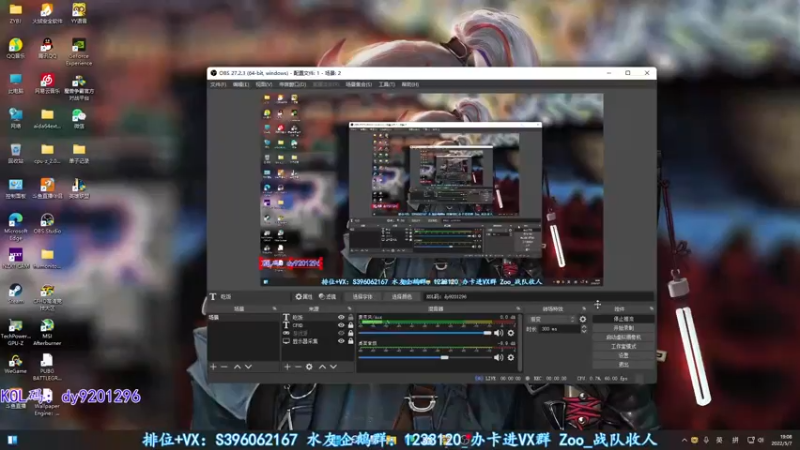This screenshot has width=800, height=450.
Task: Toggle visibility of the second text source
Action: [x=341, y=325]
